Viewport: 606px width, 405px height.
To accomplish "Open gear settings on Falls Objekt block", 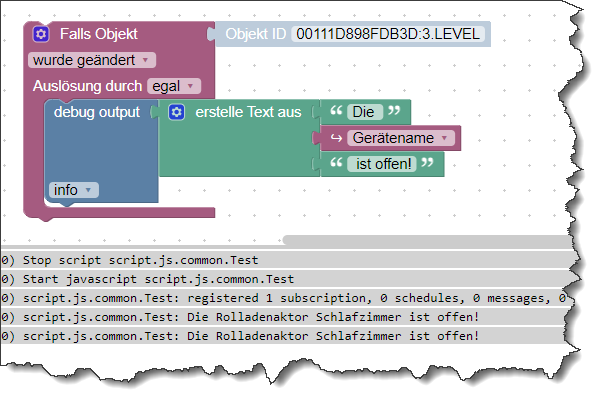I will tap(40, 34).
